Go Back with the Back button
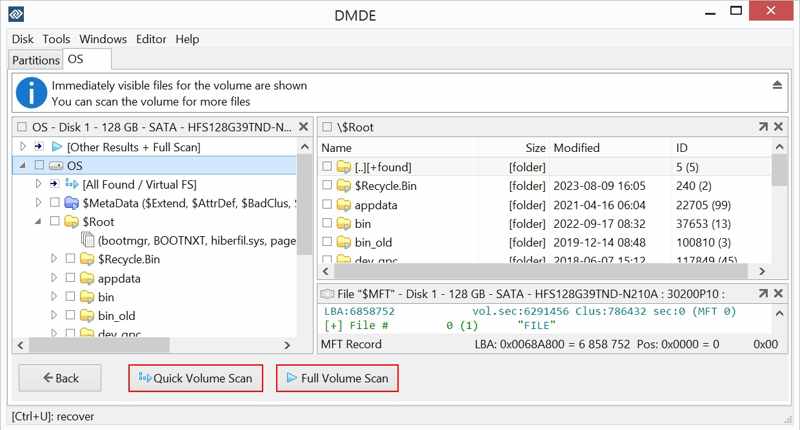Screen dimensions: 800x430 click(x=60, y=378)
